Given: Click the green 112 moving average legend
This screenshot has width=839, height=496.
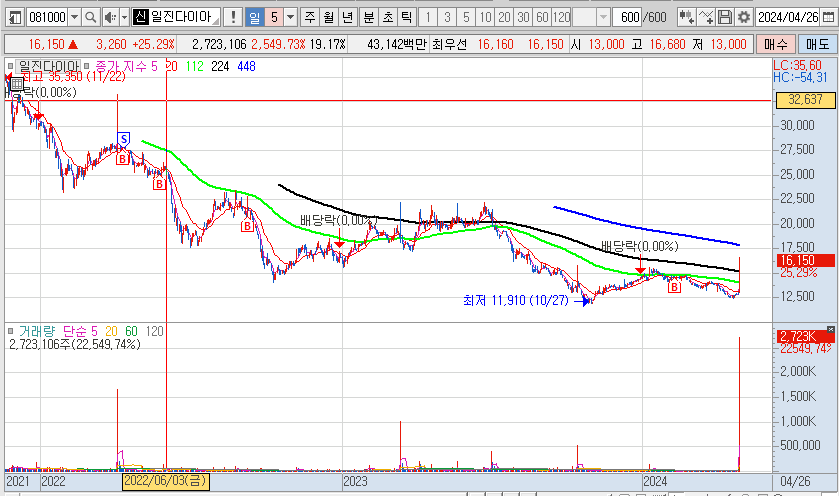Looking at the screenshot, I should pos(195,66).
